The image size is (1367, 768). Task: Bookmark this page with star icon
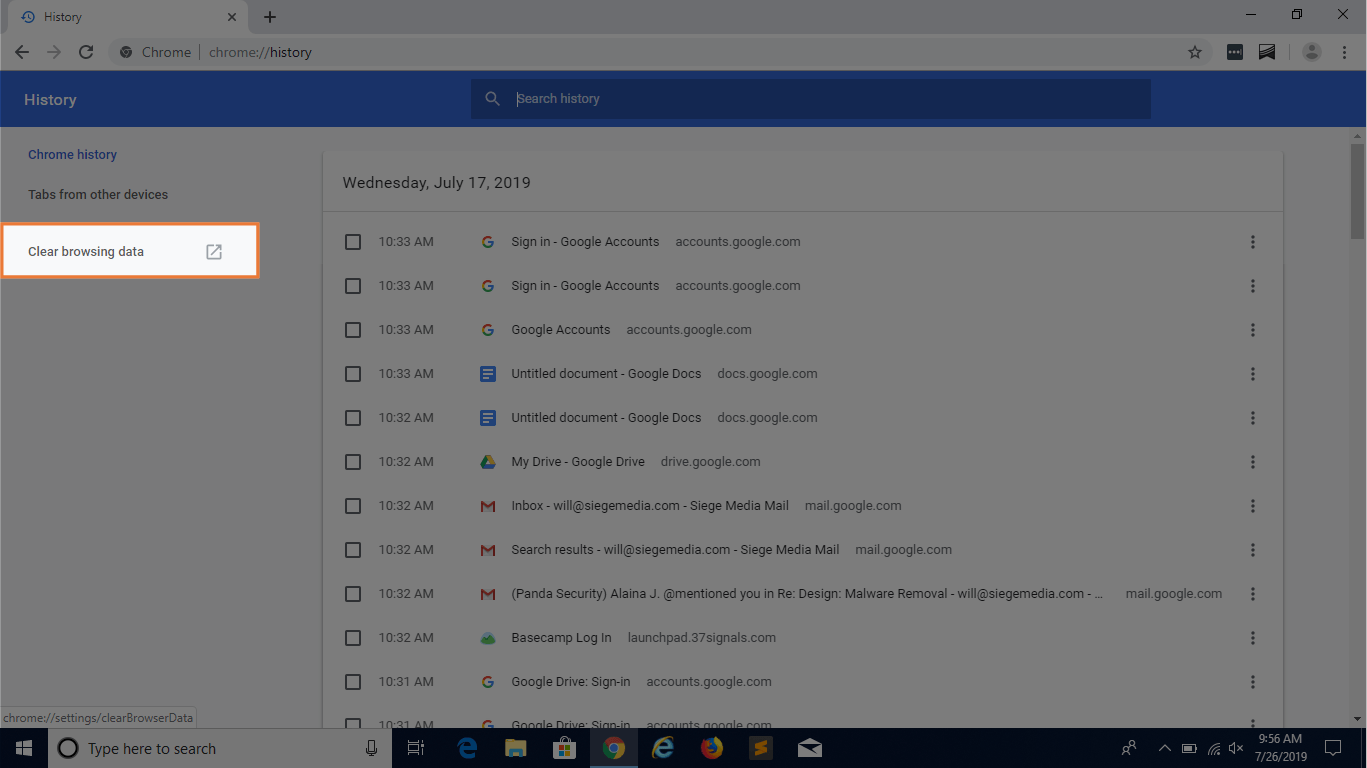1194,52
